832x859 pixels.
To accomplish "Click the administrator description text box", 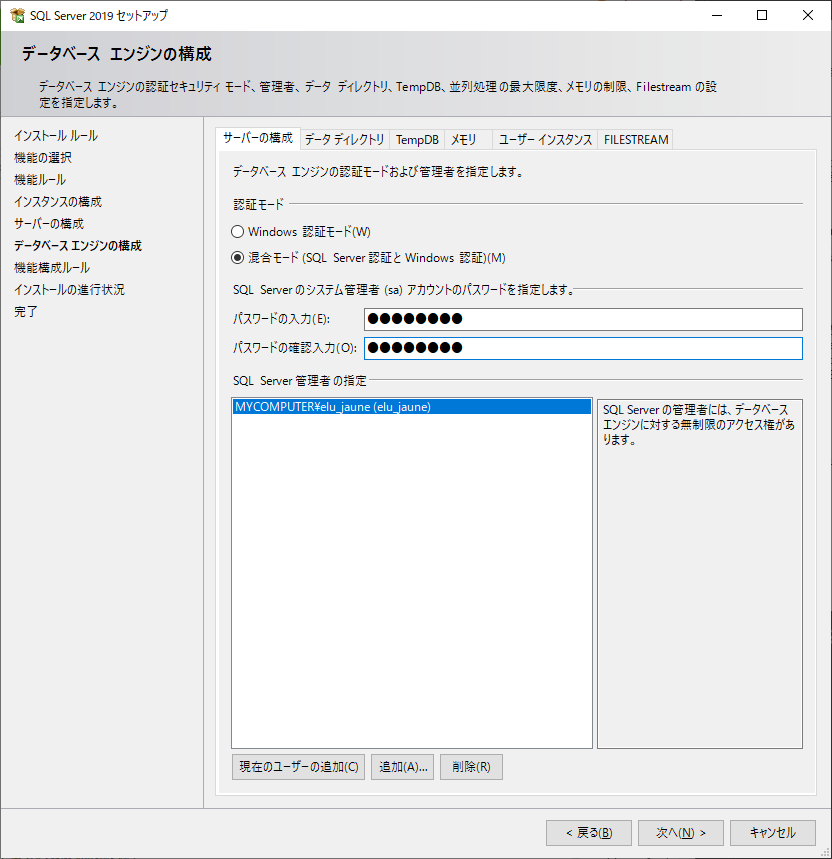I will (x=699, y=574).
